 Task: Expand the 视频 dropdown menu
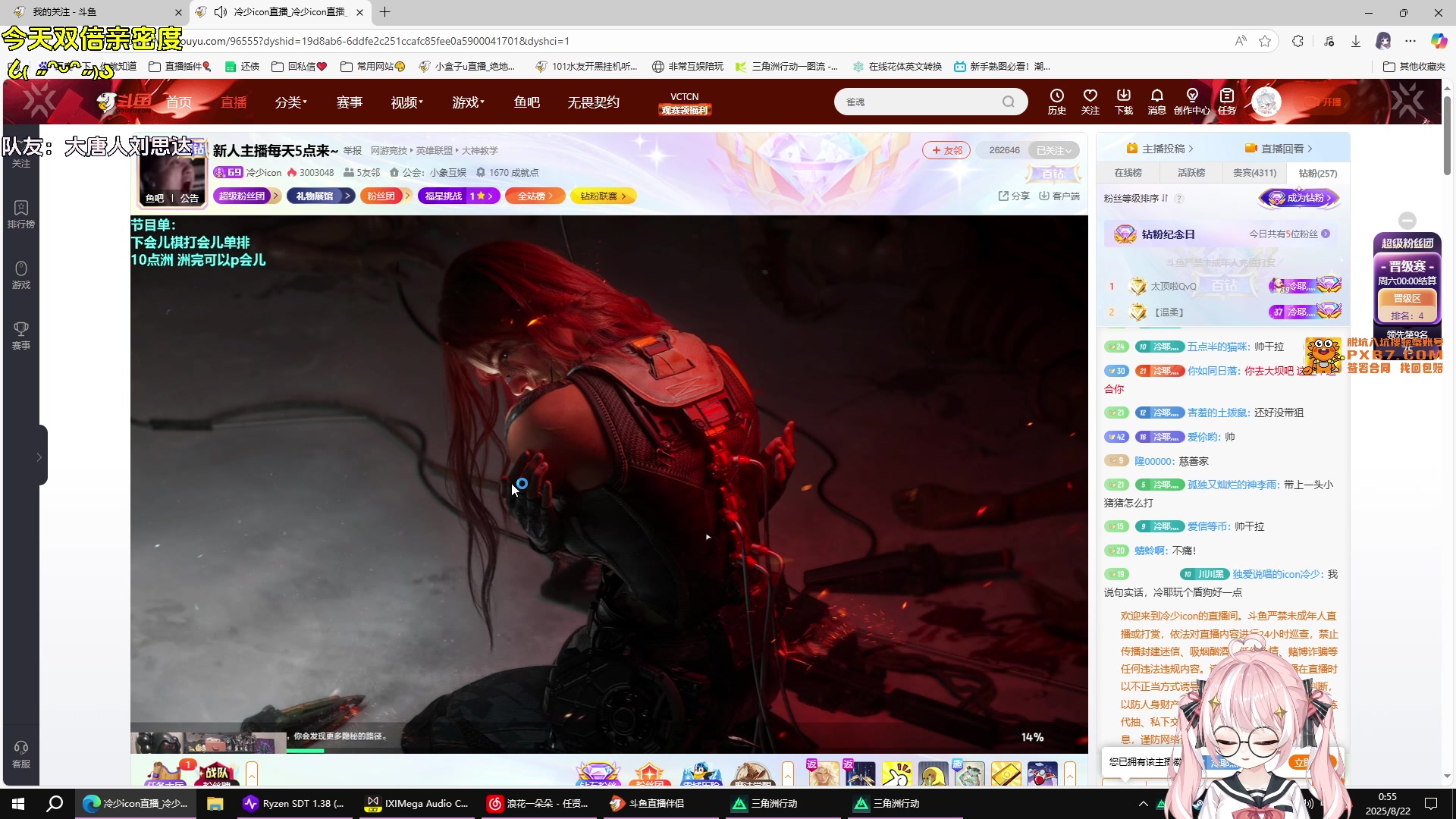[x=407, y=102]
